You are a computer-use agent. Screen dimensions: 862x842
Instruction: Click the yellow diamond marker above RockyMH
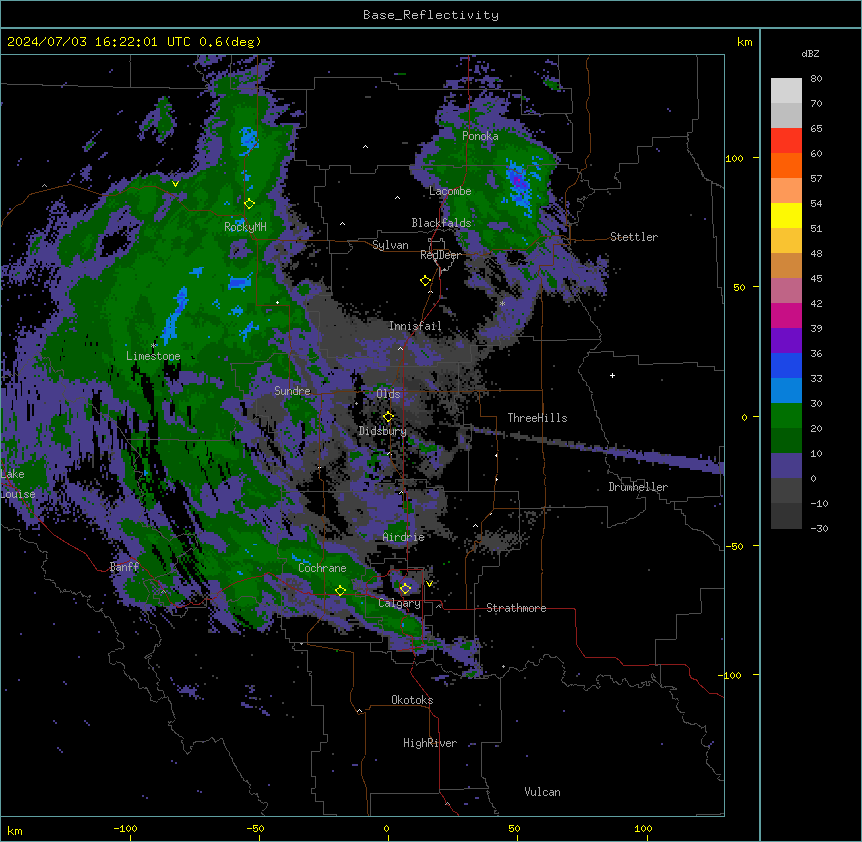point(249,203)
